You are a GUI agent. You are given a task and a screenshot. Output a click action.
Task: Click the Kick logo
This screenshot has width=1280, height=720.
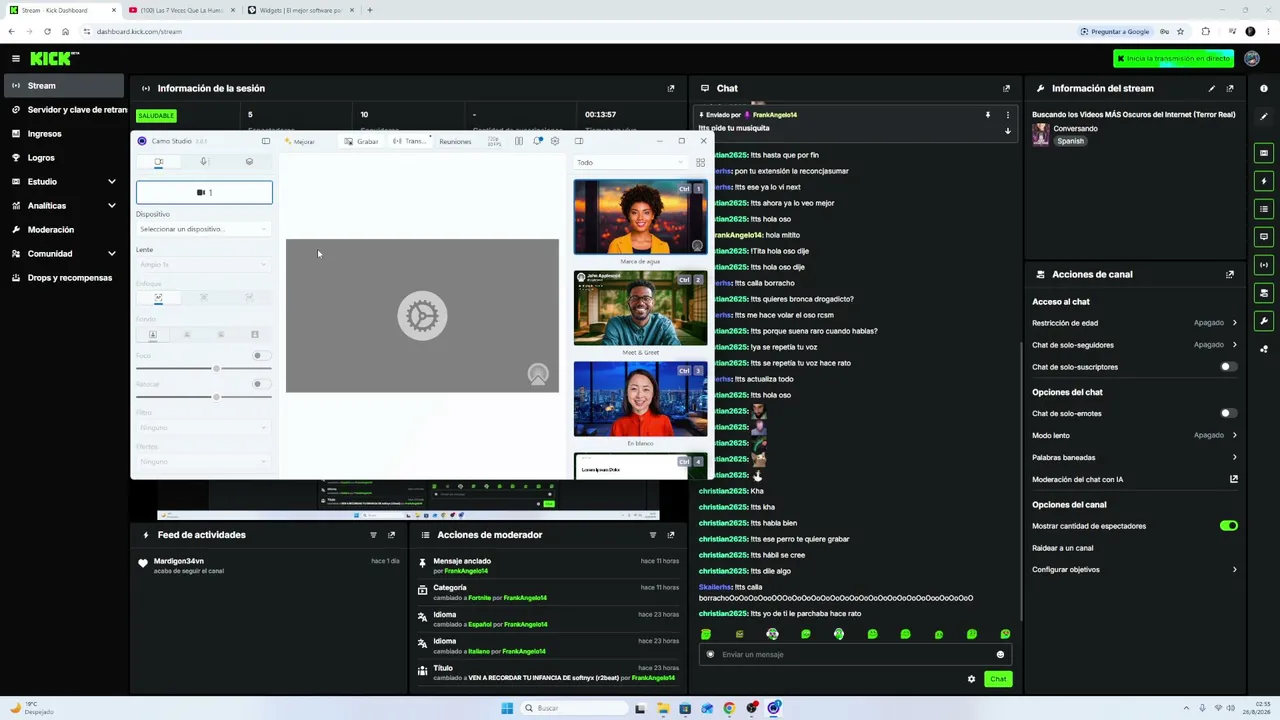click(x=55, y=59)
